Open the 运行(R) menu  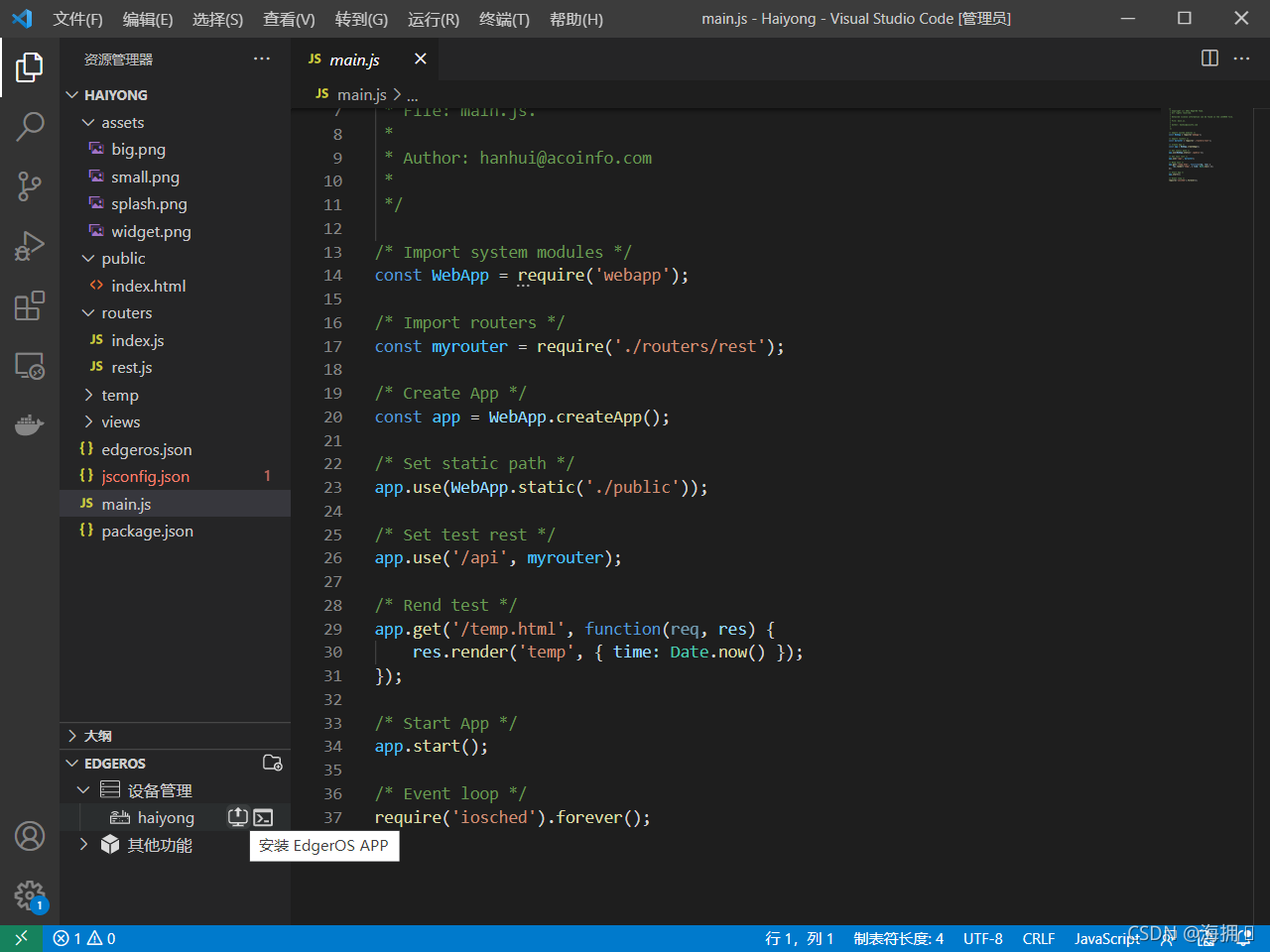(x=434, y=19)
